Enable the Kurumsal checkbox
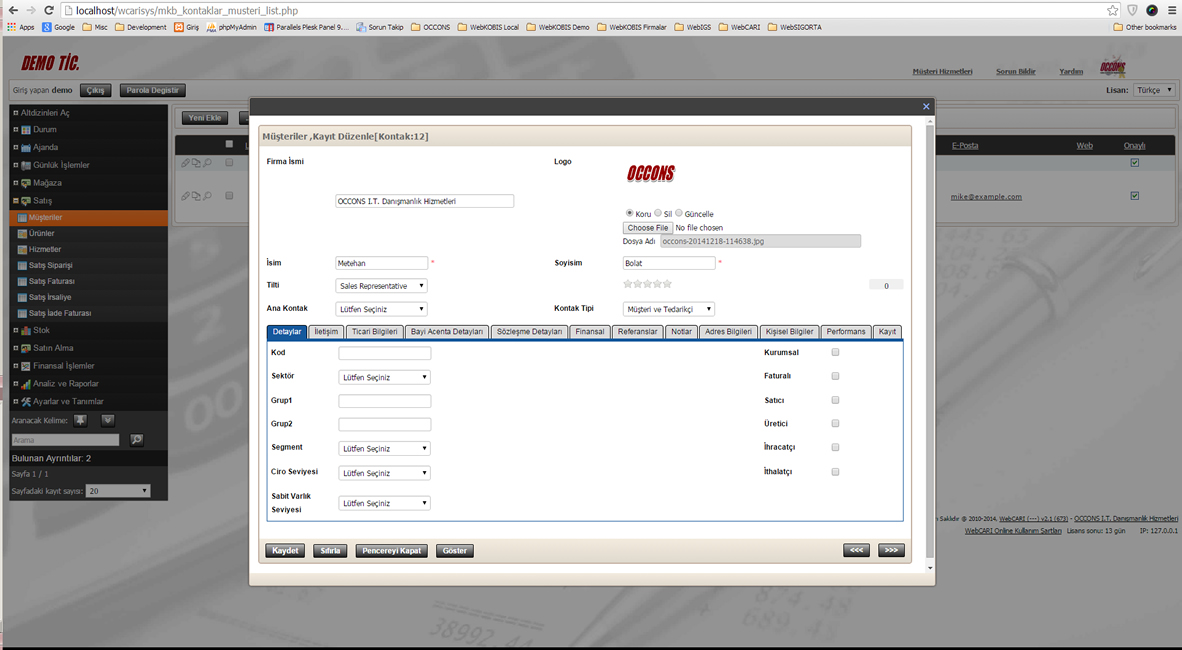This screenshot has height=650, width=1182. pyautogui.click(x=835, y=352)
